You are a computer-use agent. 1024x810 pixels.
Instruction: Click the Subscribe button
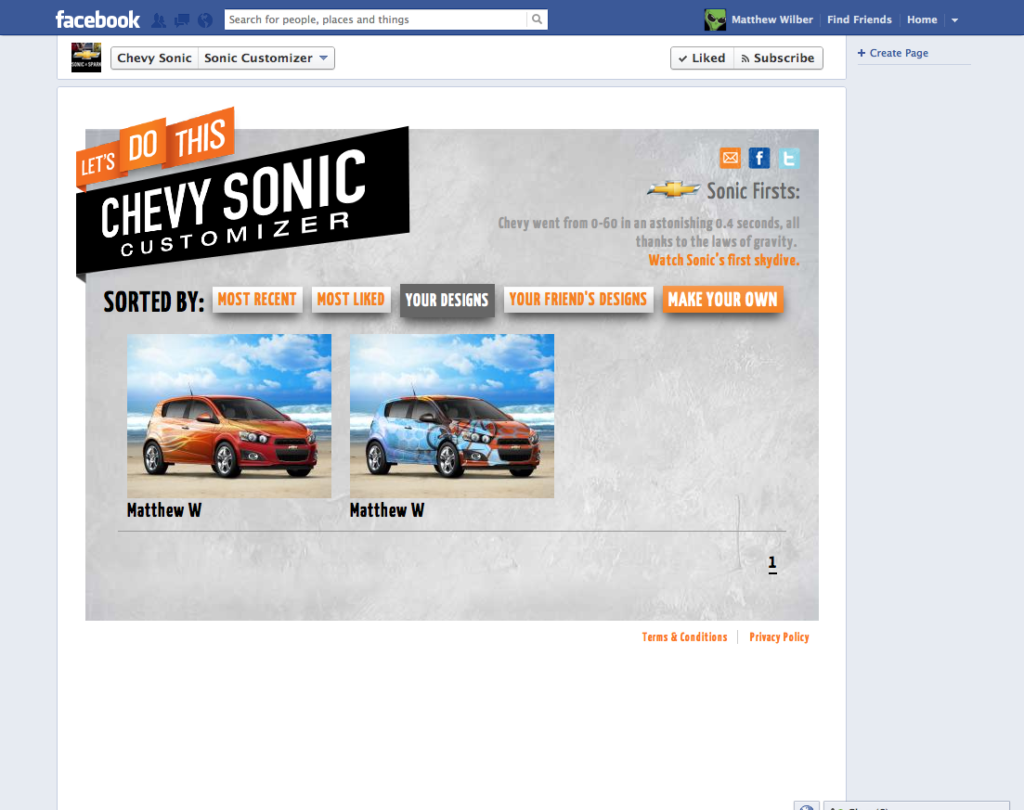pyautogui.click(x=778, y=58)
